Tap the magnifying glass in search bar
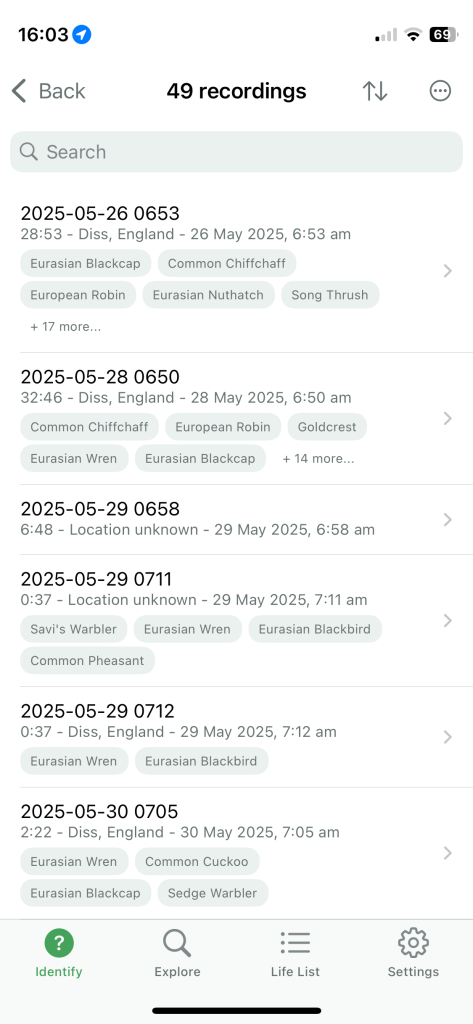Image resolution: width=473 pixels, height=1024 pixels. click(29, 152)
